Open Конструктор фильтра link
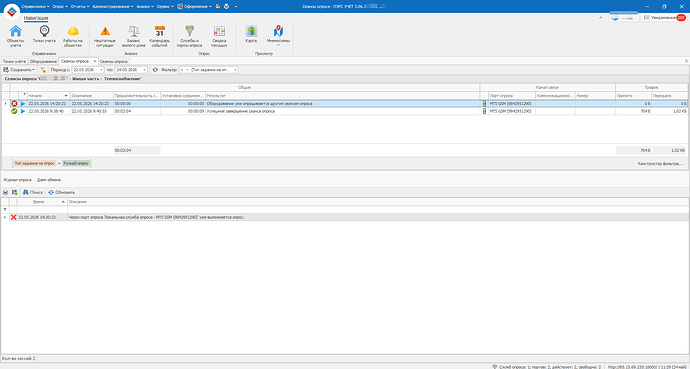The height and width of the screenshot is (369, 690). [x=660, y=164]
